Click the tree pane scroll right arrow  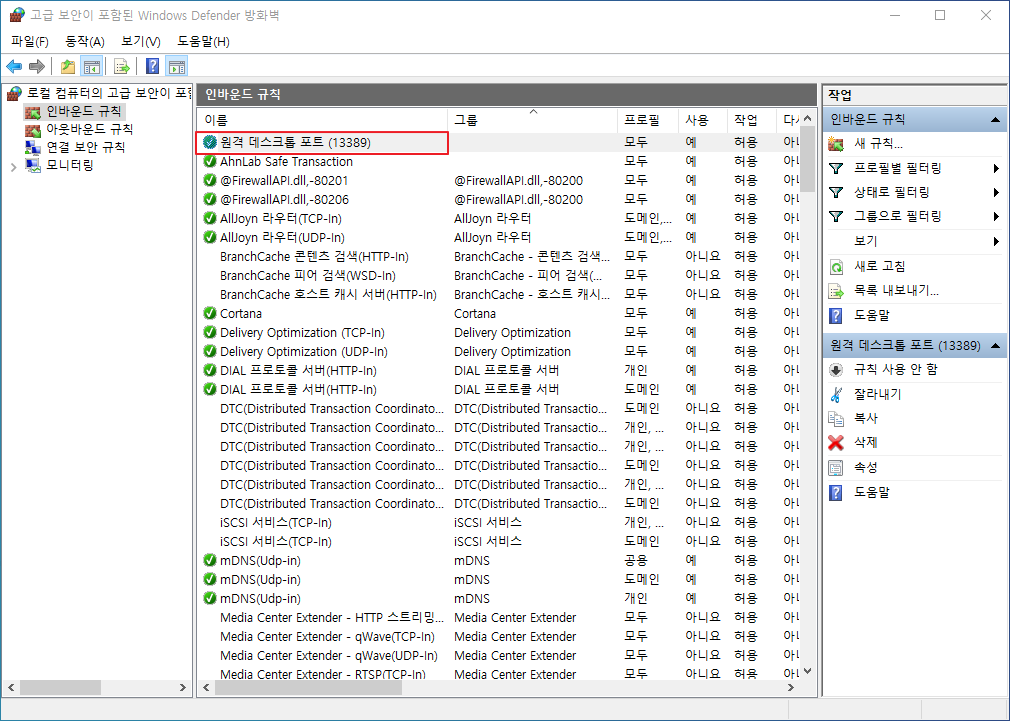tap(183, 688)
